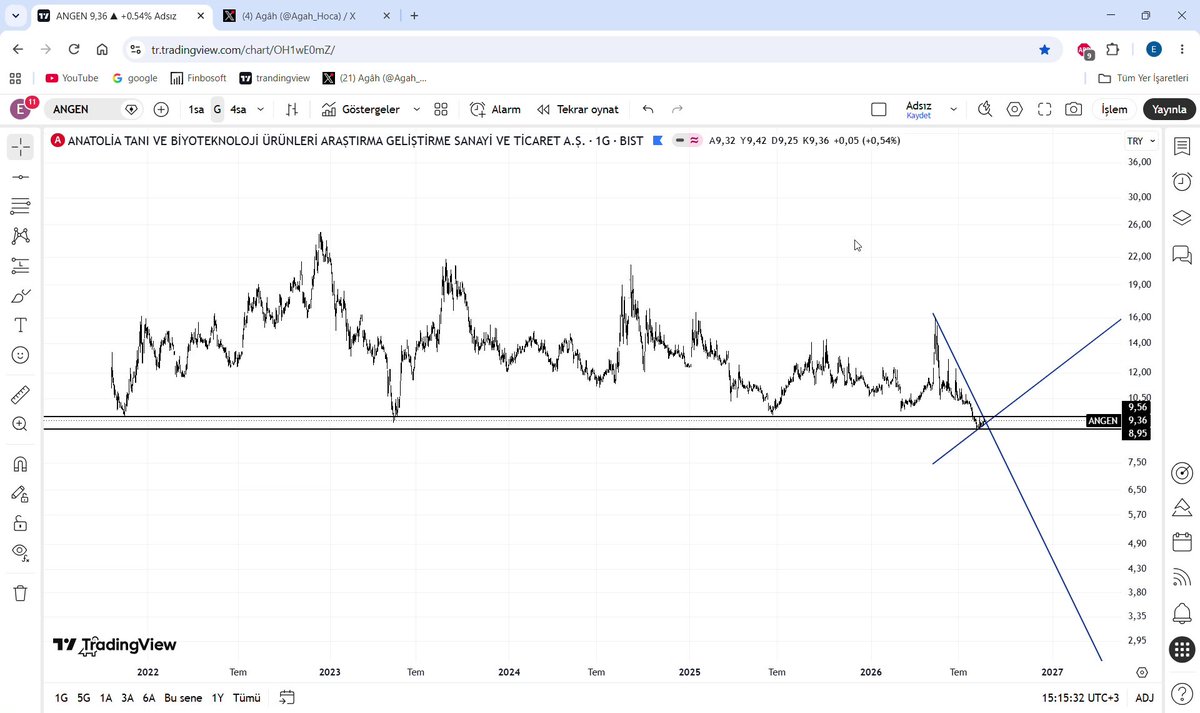
Task: Open the watchlist panel icon
Action: tap(1181, 147)
